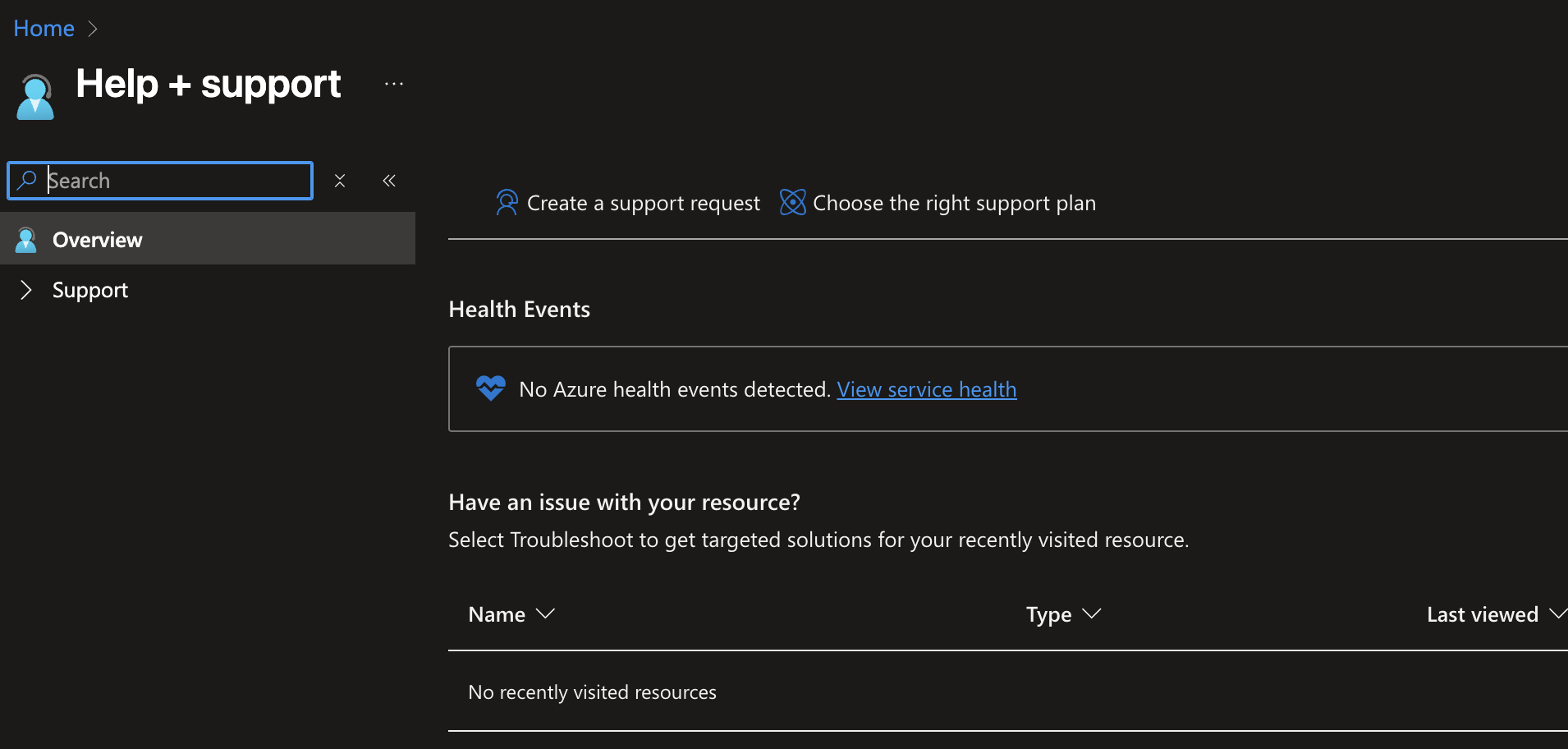Collapse the sidebar with double chevron
Viewport: 1568px width, 749px height.
tap(389, 181)
